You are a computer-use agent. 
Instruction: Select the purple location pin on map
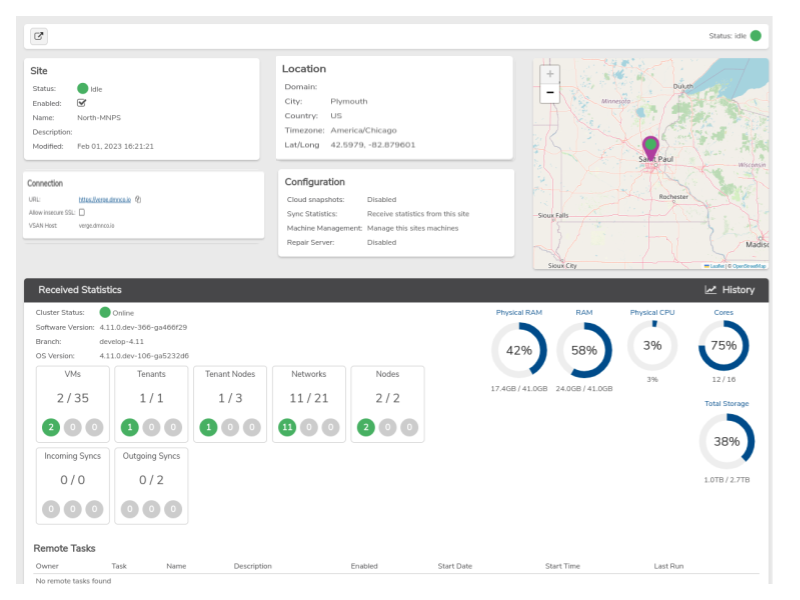[x=651, y=149]
